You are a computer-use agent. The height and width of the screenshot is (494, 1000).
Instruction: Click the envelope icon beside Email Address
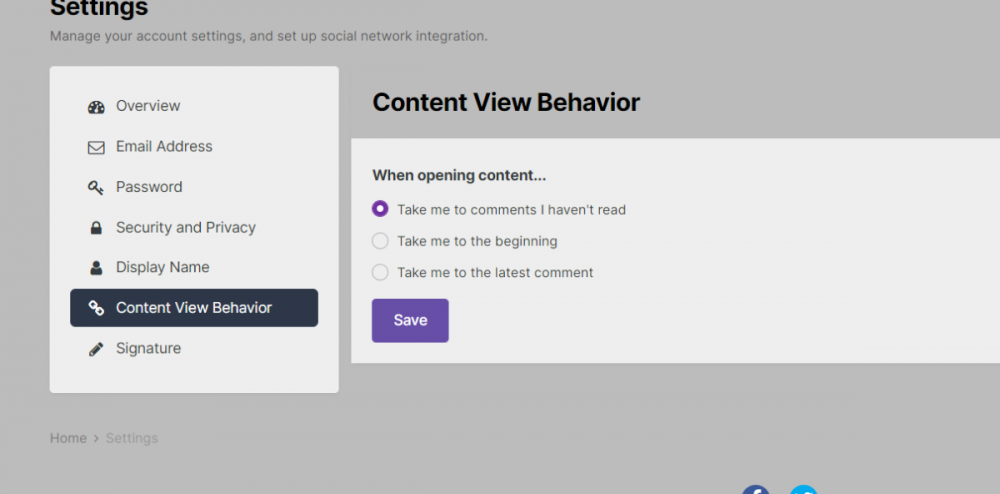click(96, 147)
